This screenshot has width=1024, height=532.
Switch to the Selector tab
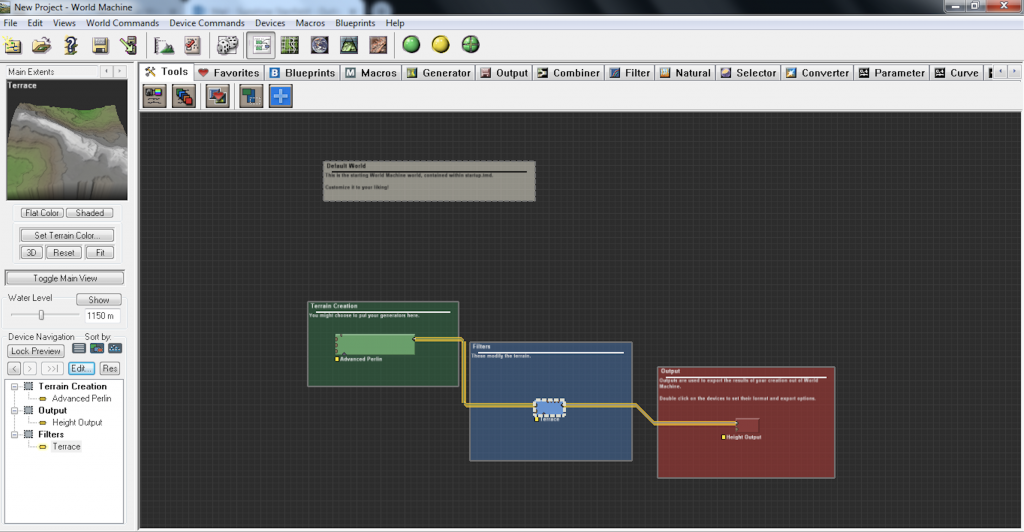point(748,72)
